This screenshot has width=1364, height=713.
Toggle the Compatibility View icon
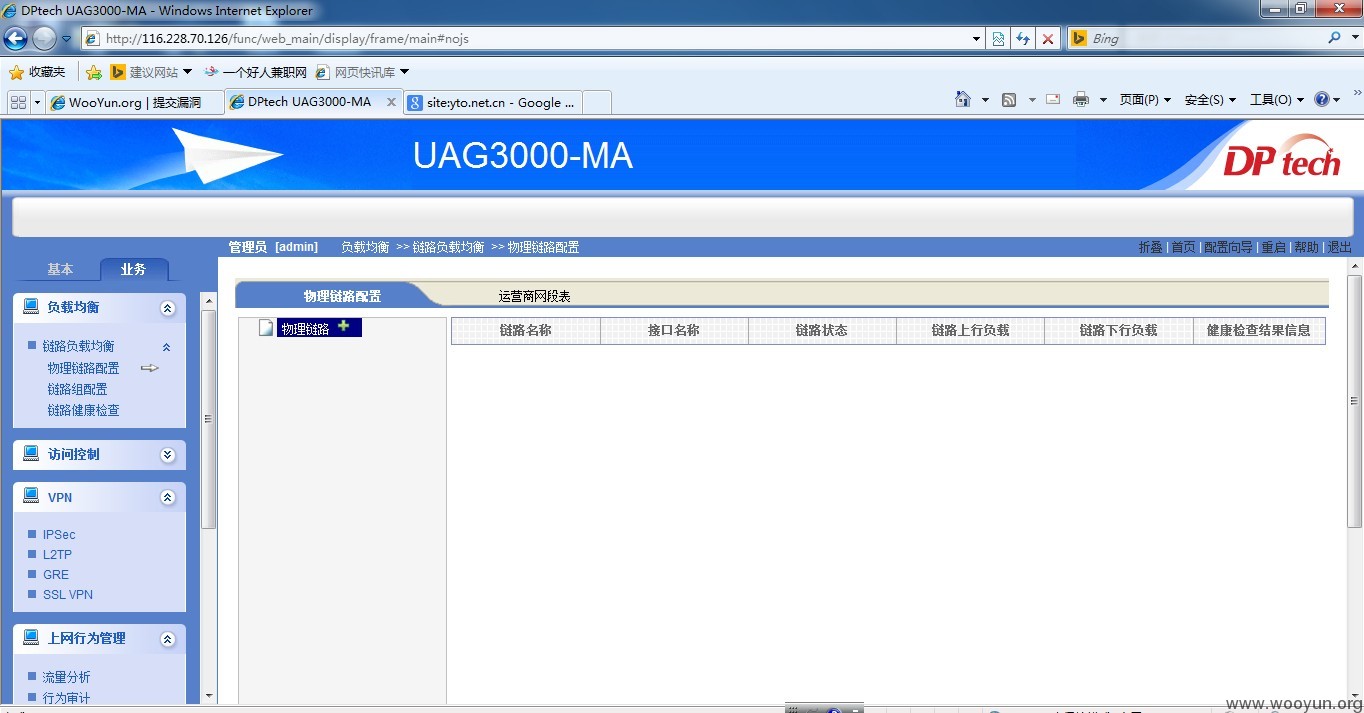pyautogui.click(x=998, y=39)
